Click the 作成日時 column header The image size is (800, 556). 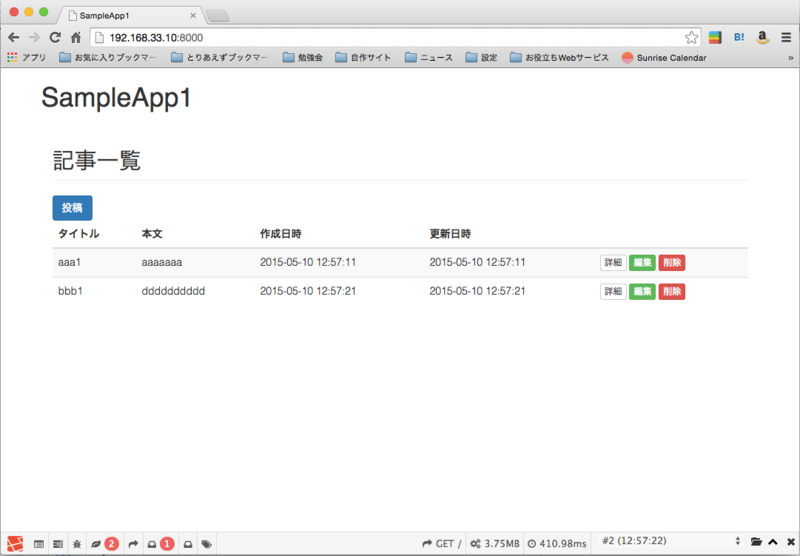click(281, 234)
